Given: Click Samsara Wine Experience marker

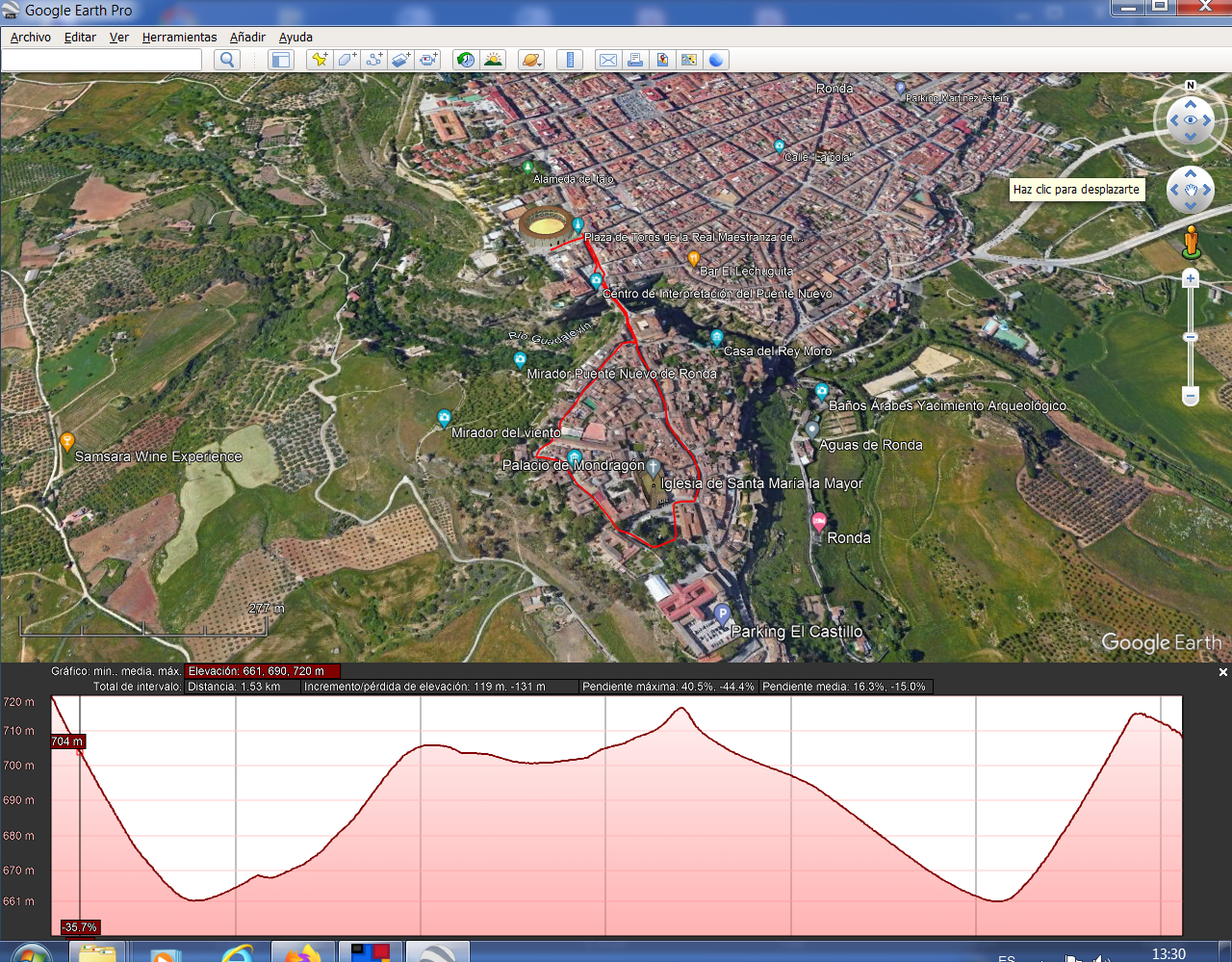Looking at the screenshot, I should (67, 441).
